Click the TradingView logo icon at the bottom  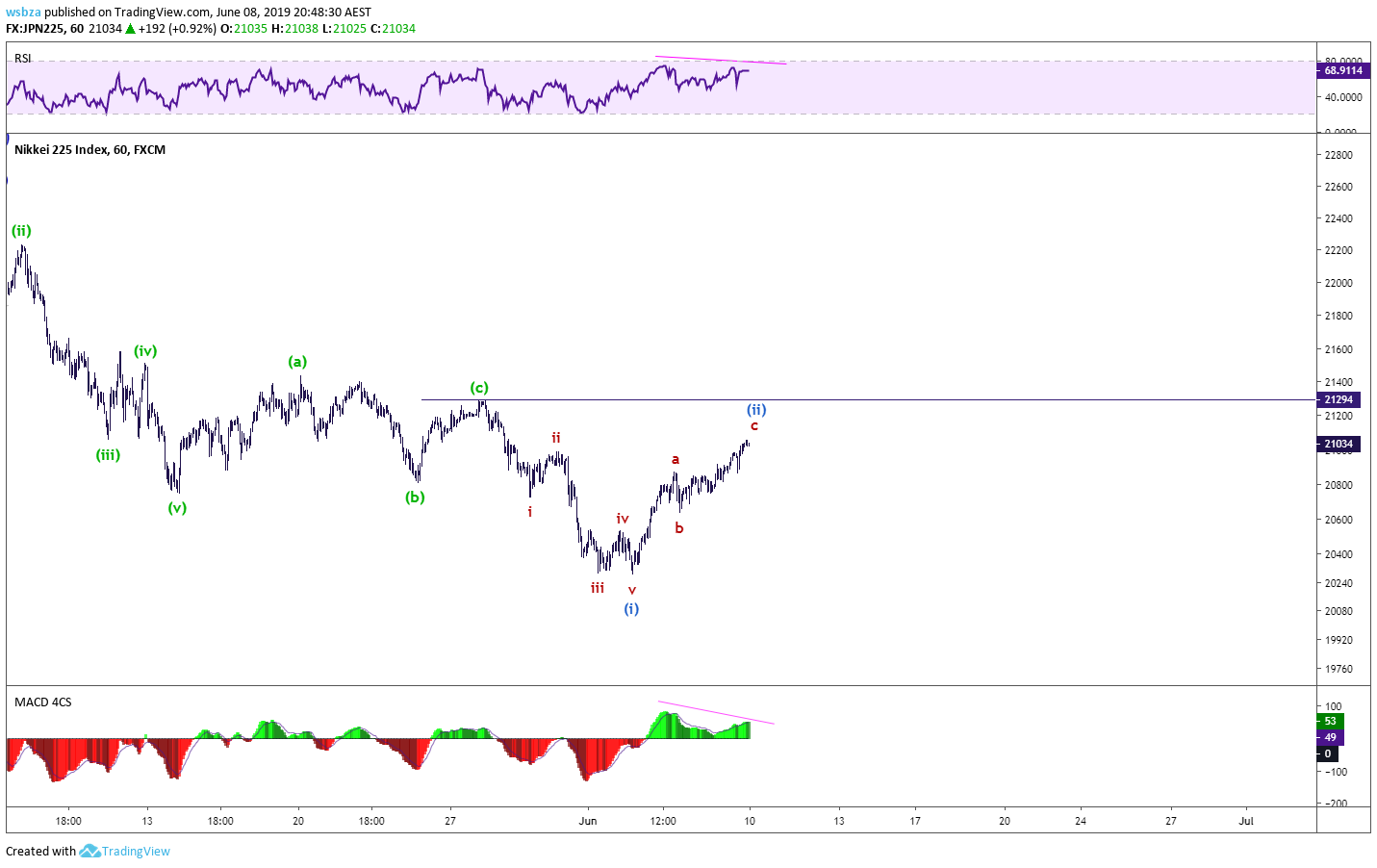[x=89, y=851]
